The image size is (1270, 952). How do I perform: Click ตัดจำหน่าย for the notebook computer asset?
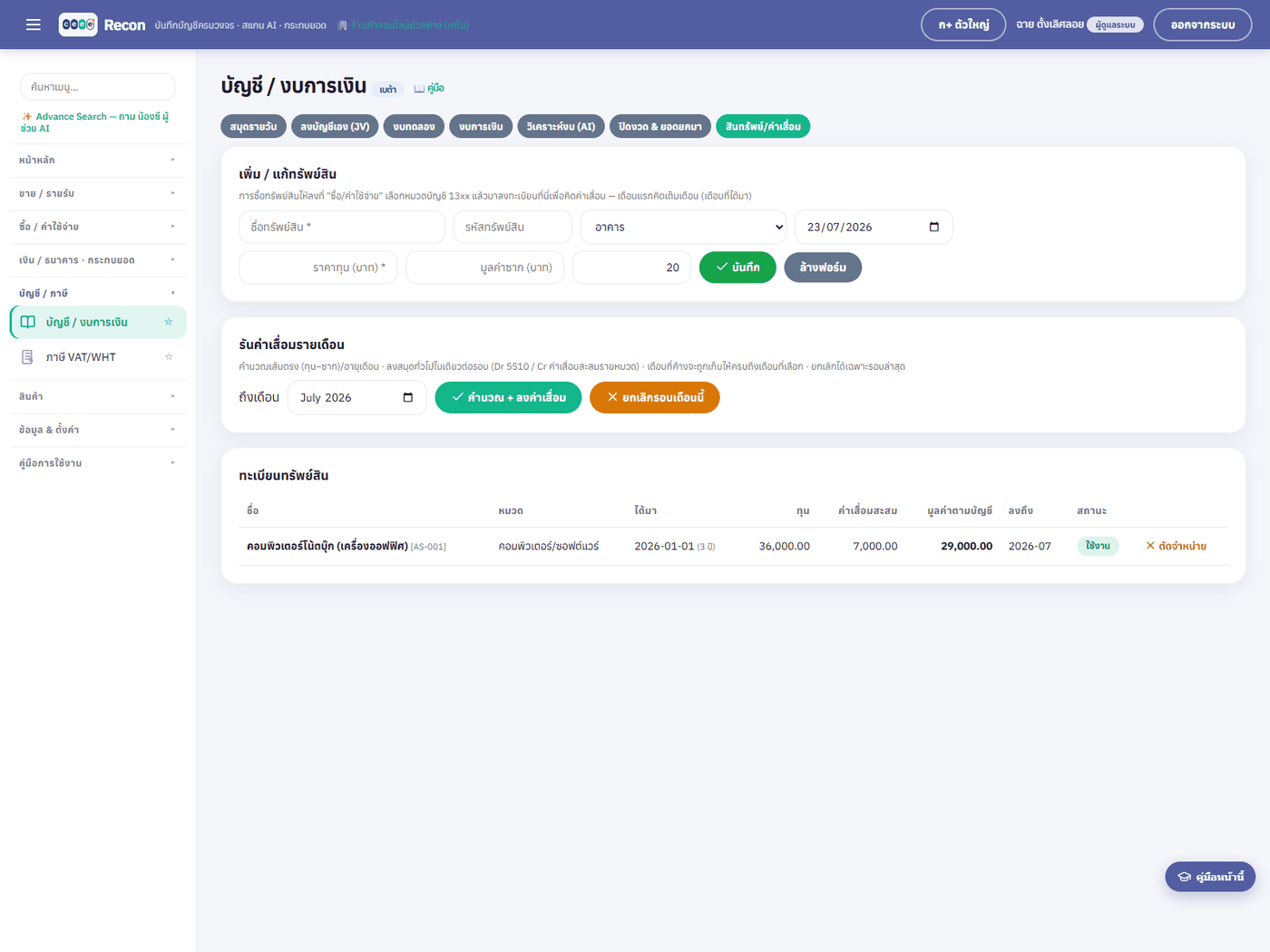tap(1176, 546)
